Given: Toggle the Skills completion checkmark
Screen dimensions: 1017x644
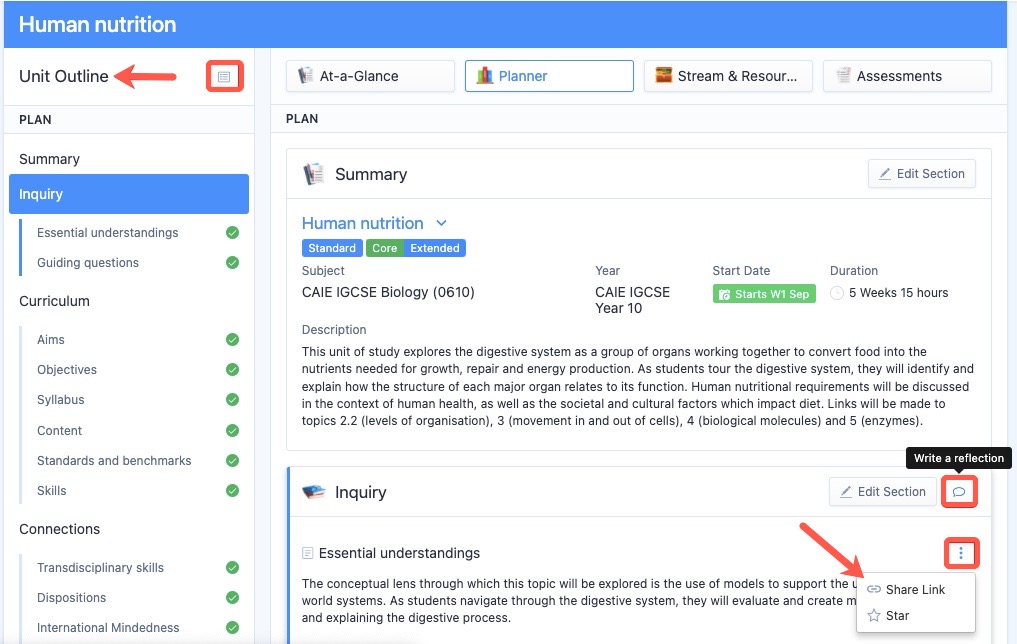Looking at the screenshot, I should point(232,490).
